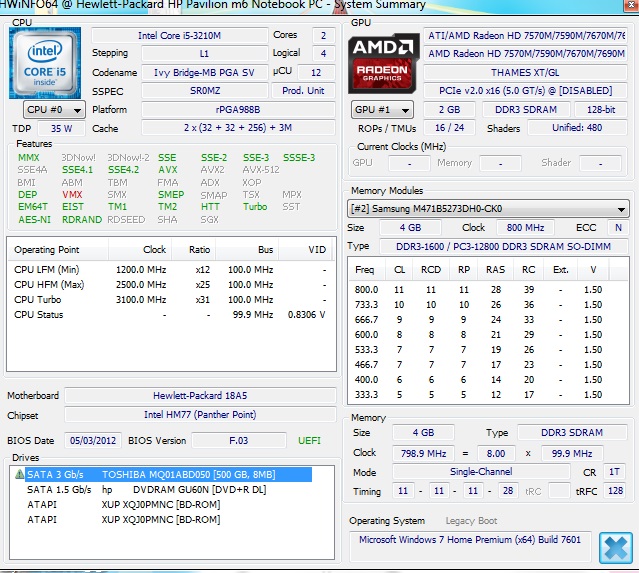The image size is (639, 573).
Task: Click the RDRAND feature label
Action: 82,220
